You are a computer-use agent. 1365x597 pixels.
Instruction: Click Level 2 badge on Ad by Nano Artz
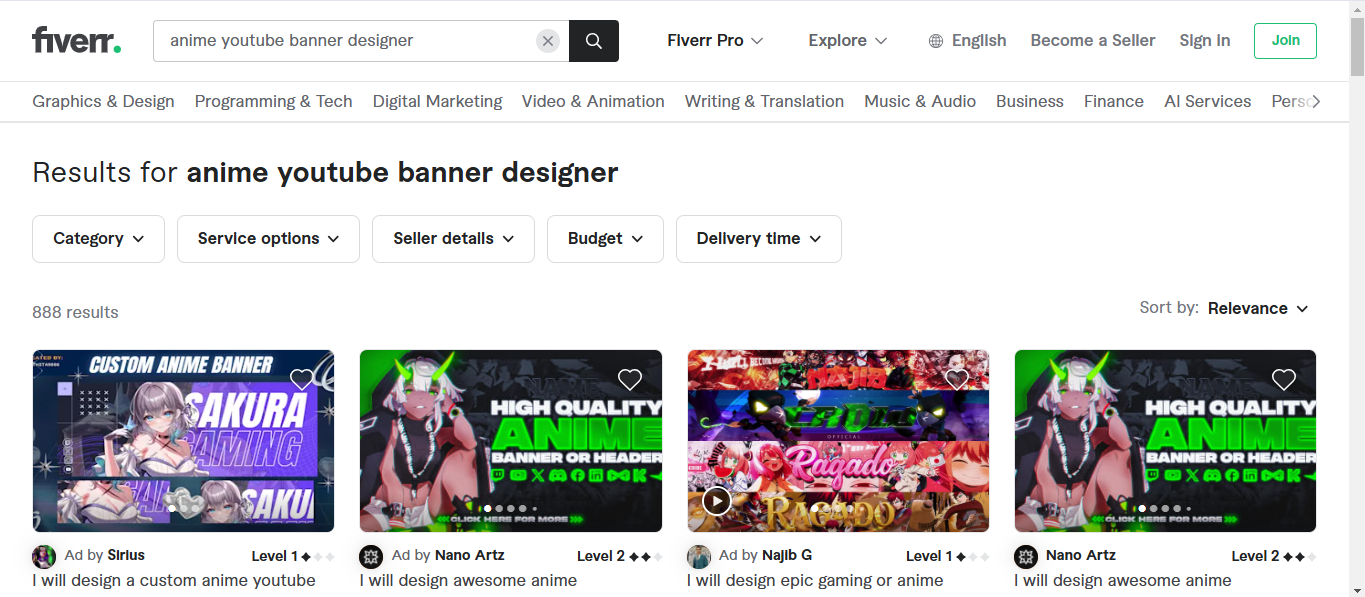pyautogui.click(x=620, y=557)
